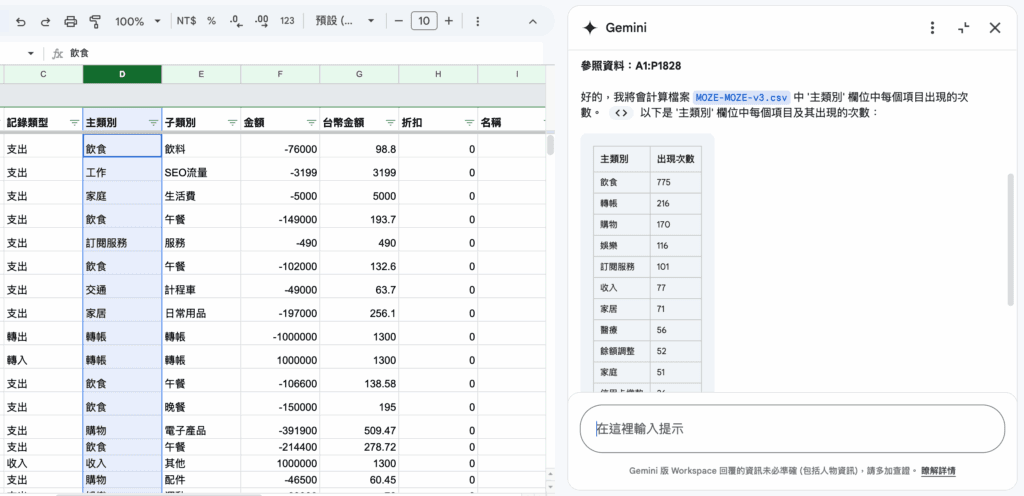Screen dimensions: 1024x496
Task: Select column H header
Action: coord(438,74)
